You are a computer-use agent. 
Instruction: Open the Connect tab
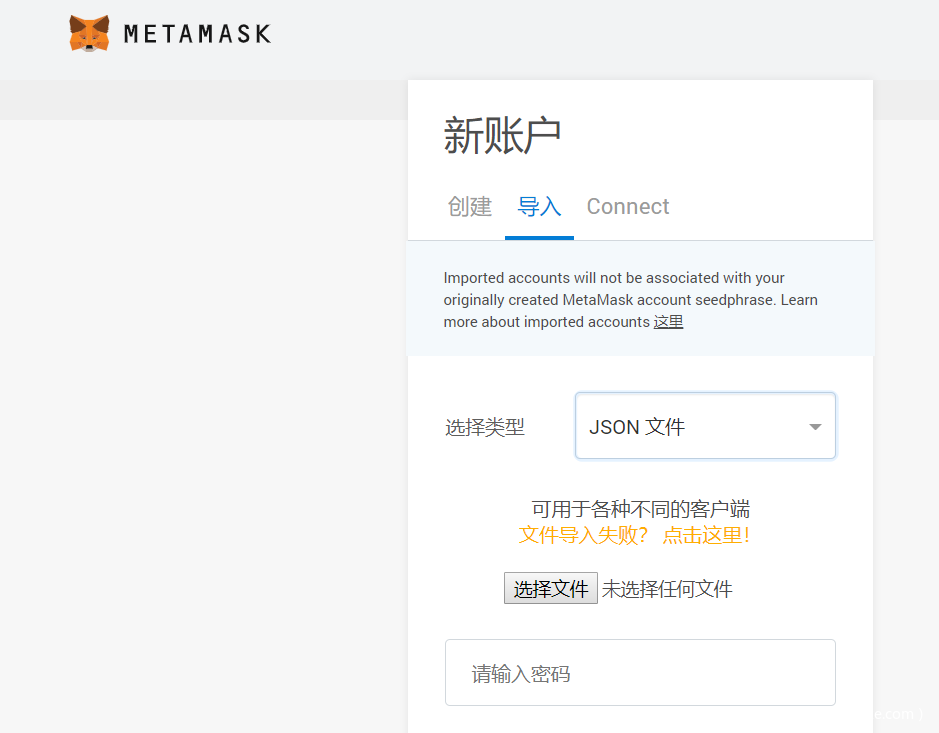pos(628,207)
